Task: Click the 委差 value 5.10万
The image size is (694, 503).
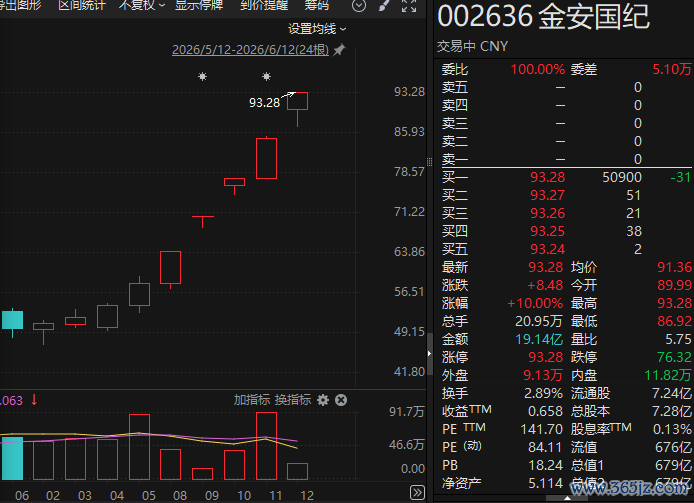Action: click(671, 69)
